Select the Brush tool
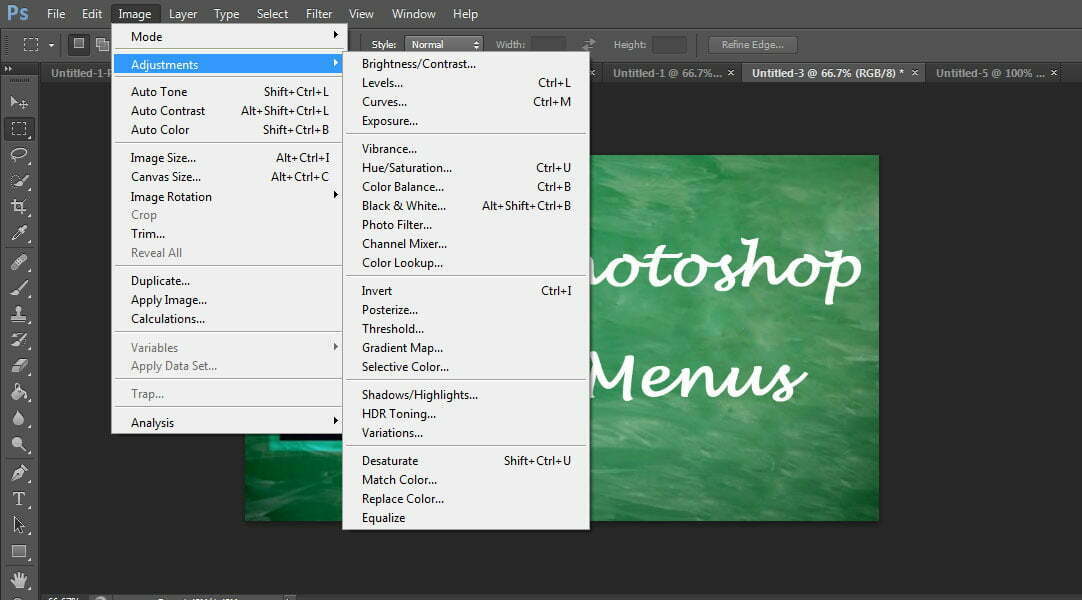This screenshot has height=600, width=1082. [19, 288]
